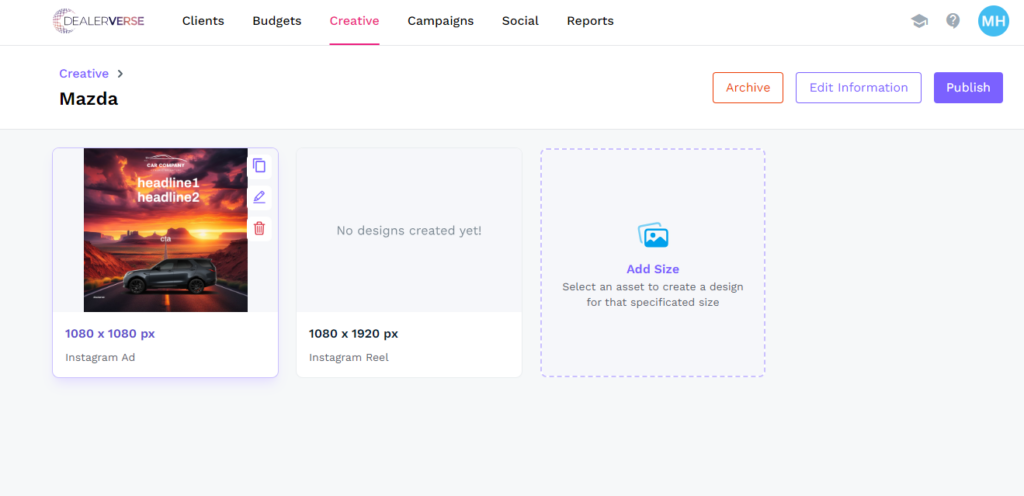Open the Social section
This screenshot has width=1024, height=496.
pos(520,21)
